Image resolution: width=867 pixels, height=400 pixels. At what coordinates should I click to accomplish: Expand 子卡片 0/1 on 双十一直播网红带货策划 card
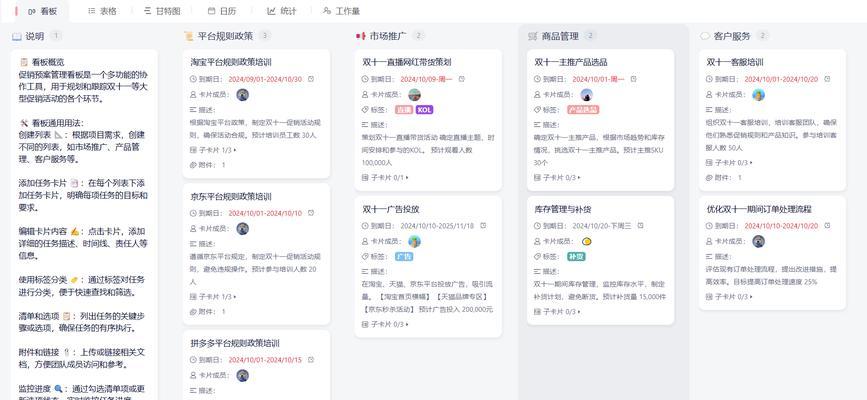tap(385, 178)
